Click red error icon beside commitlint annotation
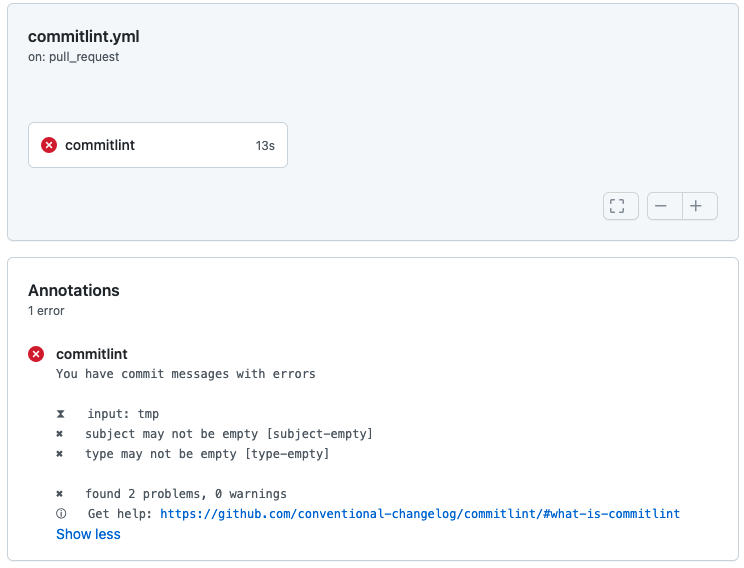The height and width of the screenshot is (568, 744). [36, 354]
